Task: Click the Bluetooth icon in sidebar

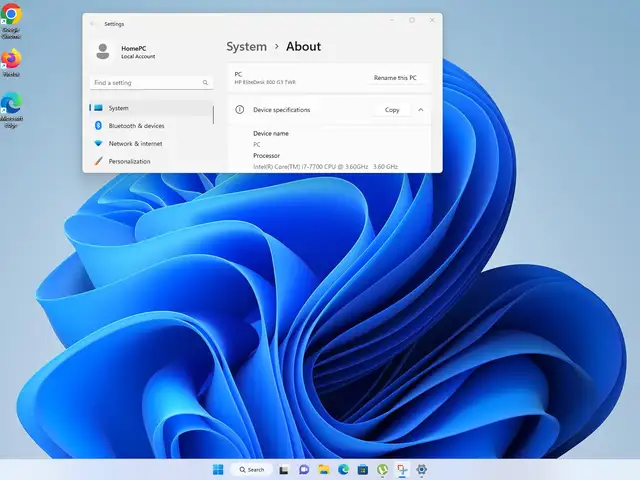Action: point(98,125)
